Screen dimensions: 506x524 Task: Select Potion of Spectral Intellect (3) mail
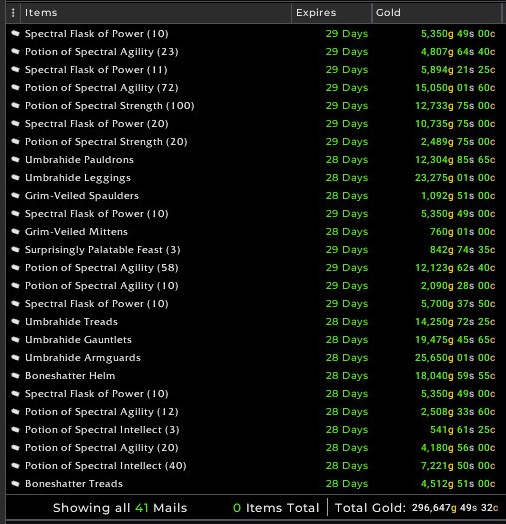tap(254, 430)
